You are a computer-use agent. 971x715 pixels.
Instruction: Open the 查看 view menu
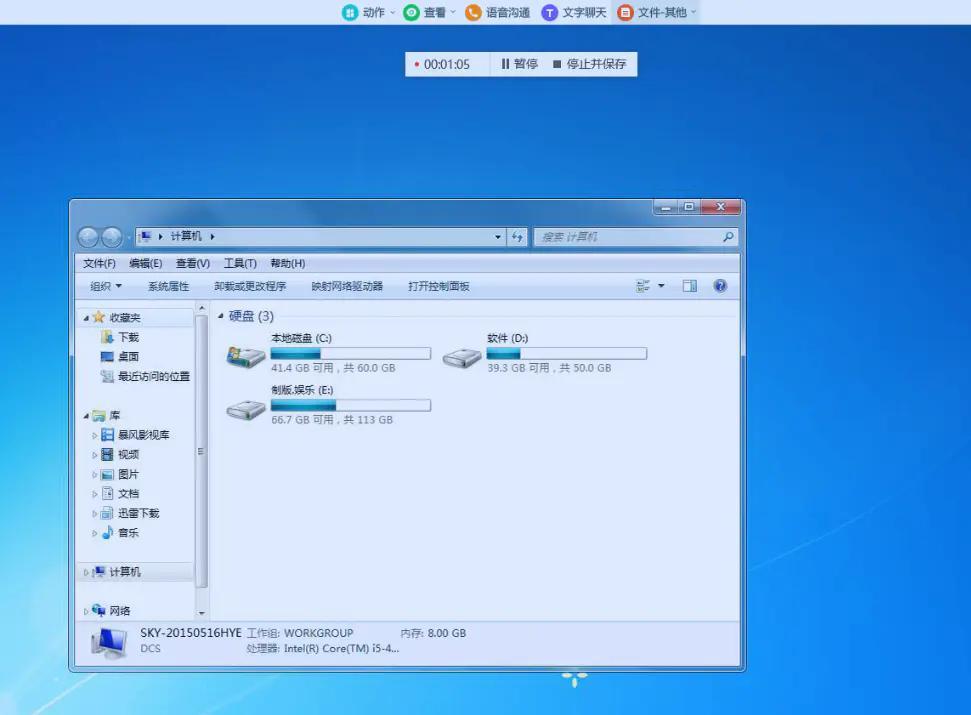tap(429, 12)
